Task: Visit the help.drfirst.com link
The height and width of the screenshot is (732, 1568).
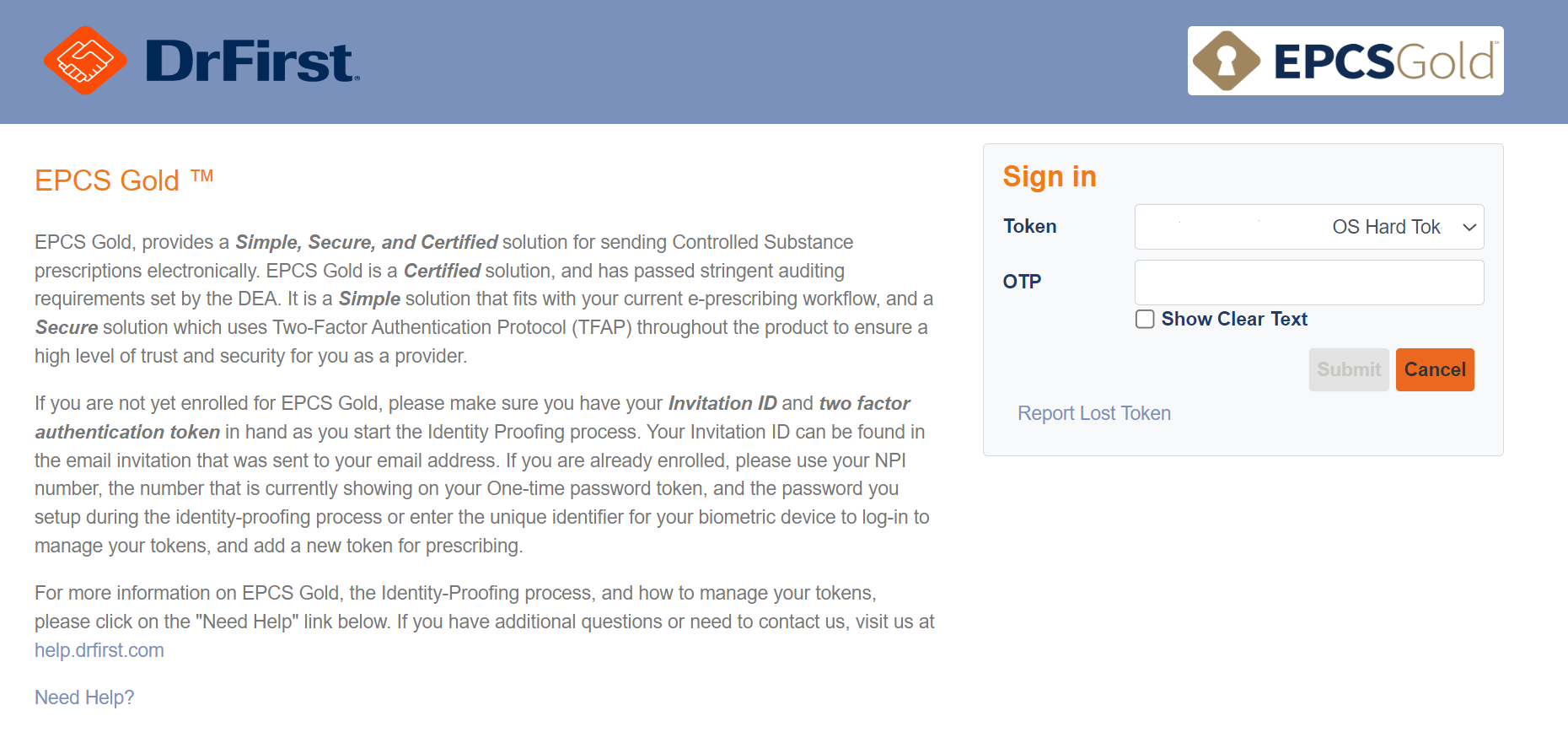Action: (x=99, y=650)
